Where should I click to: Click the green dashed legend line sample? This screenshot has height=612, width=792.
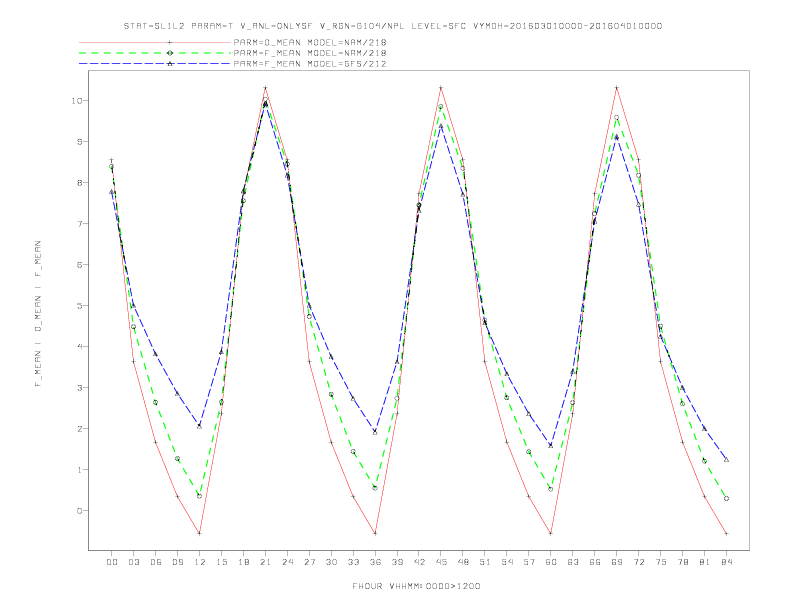[155, 53]
